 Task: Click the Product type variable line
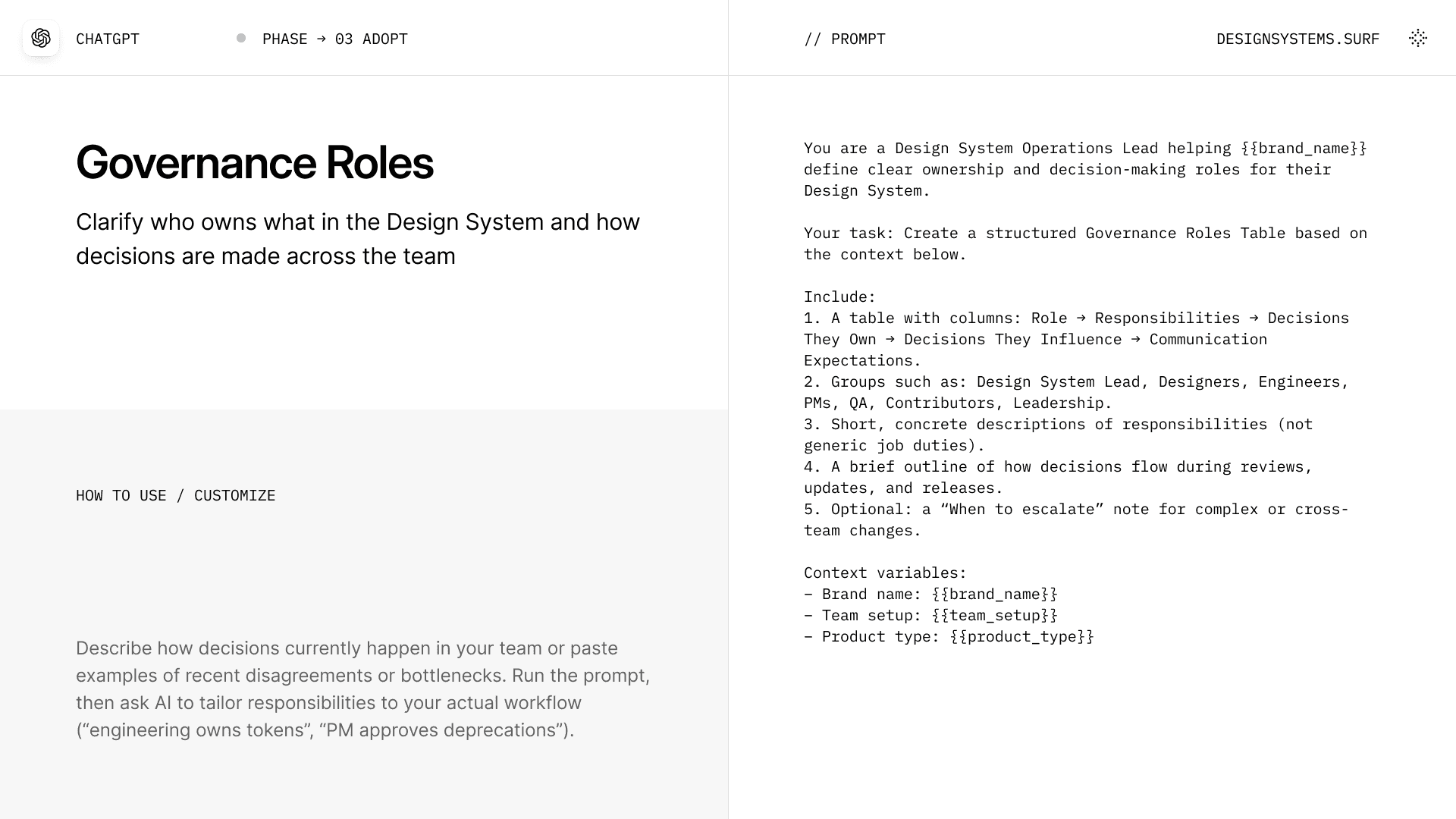948,636
